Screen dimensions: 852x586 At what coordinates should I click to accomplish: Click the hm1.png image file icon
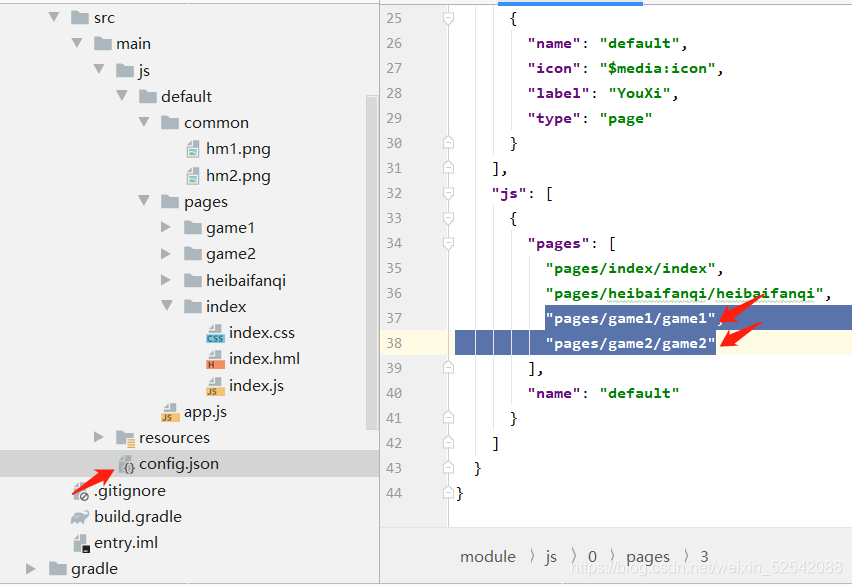tap(194, 149)
